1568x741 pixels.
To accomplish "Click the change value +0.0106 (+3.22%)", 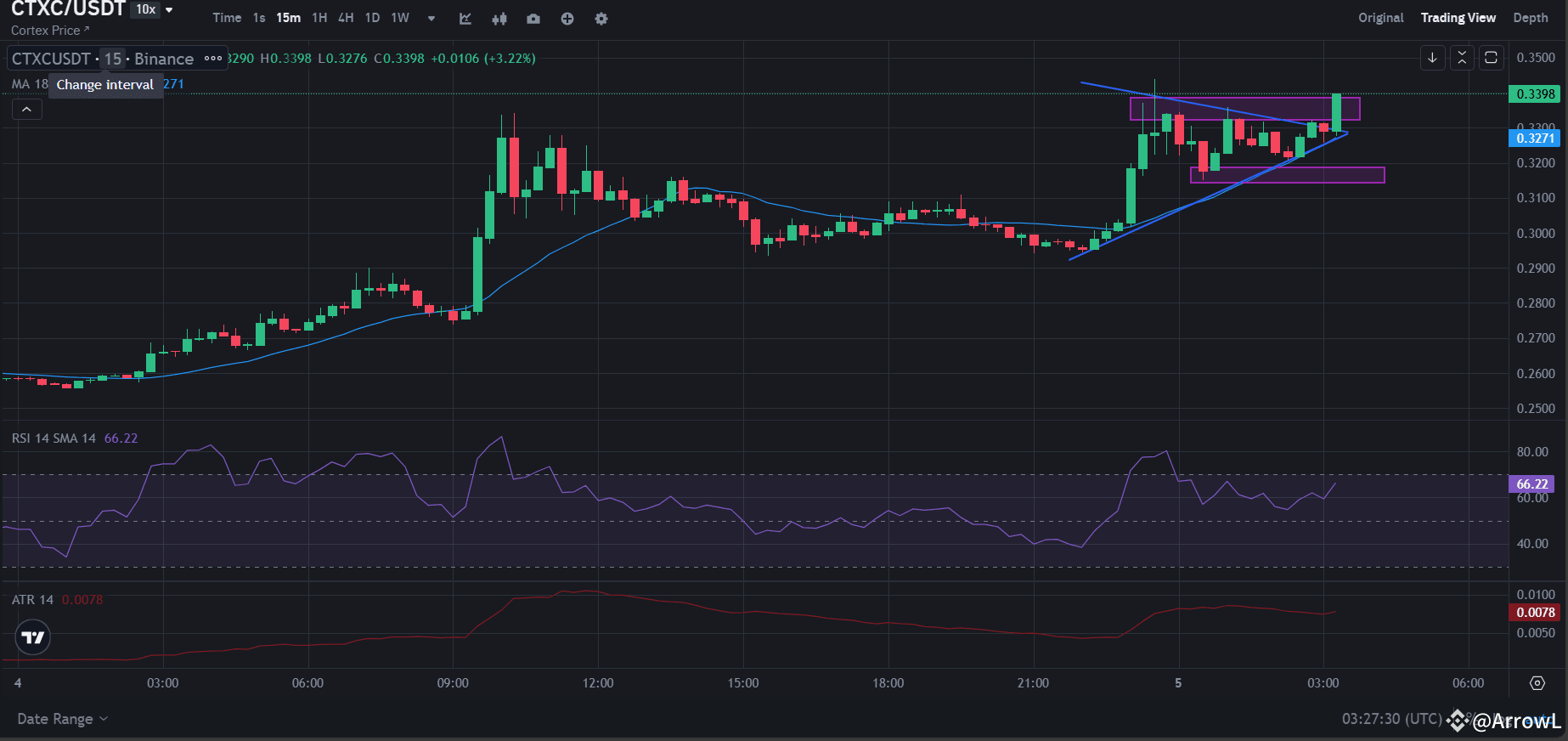I will click(483, 59).
